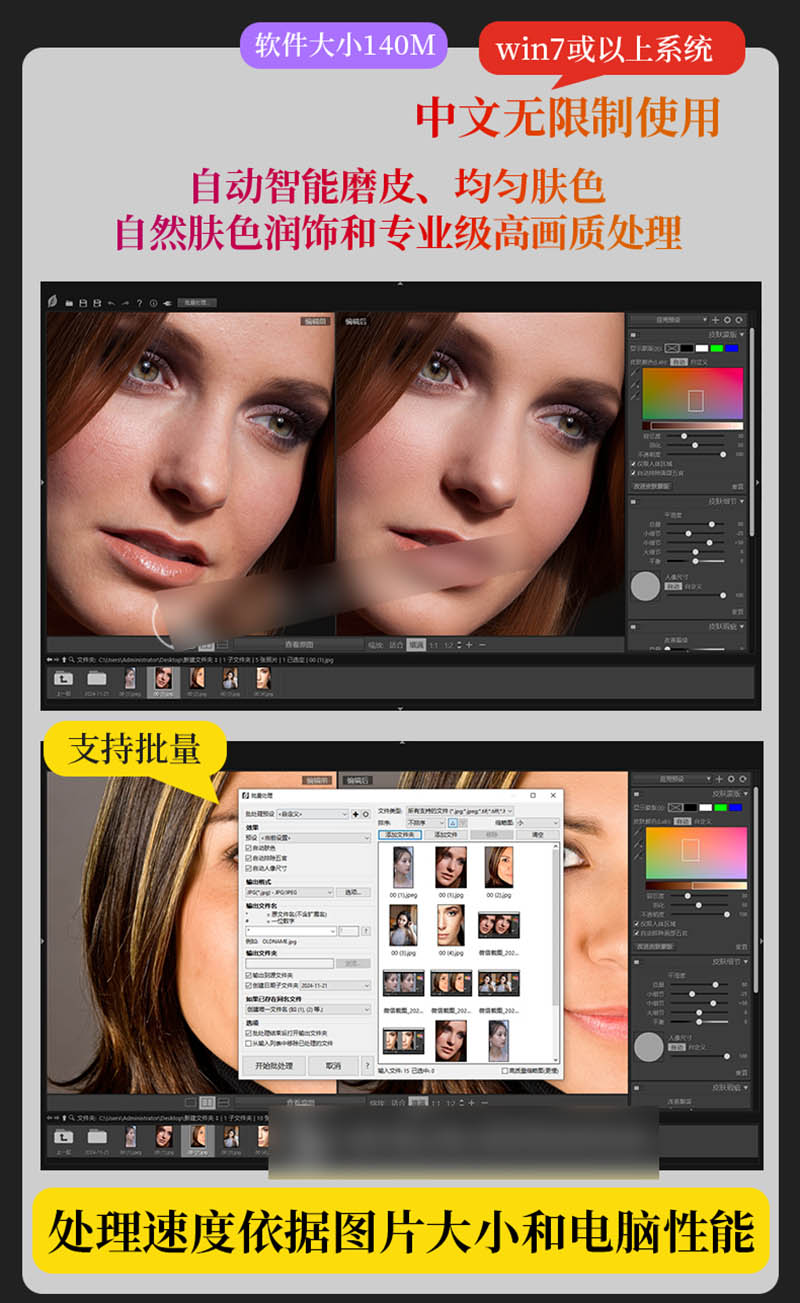Click 查看原图 under the first editor preview

pos(300,643)
